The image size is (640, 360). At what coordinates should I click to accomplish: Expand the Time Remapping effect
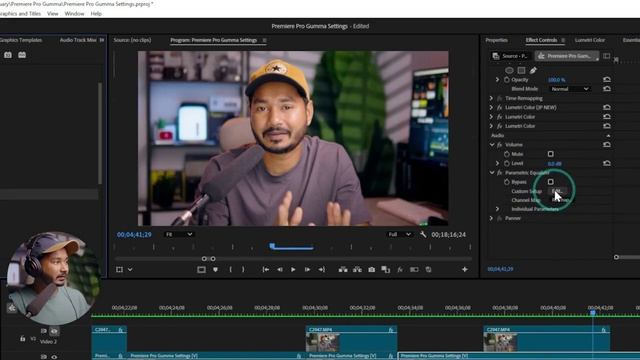[x=491, y=98]
